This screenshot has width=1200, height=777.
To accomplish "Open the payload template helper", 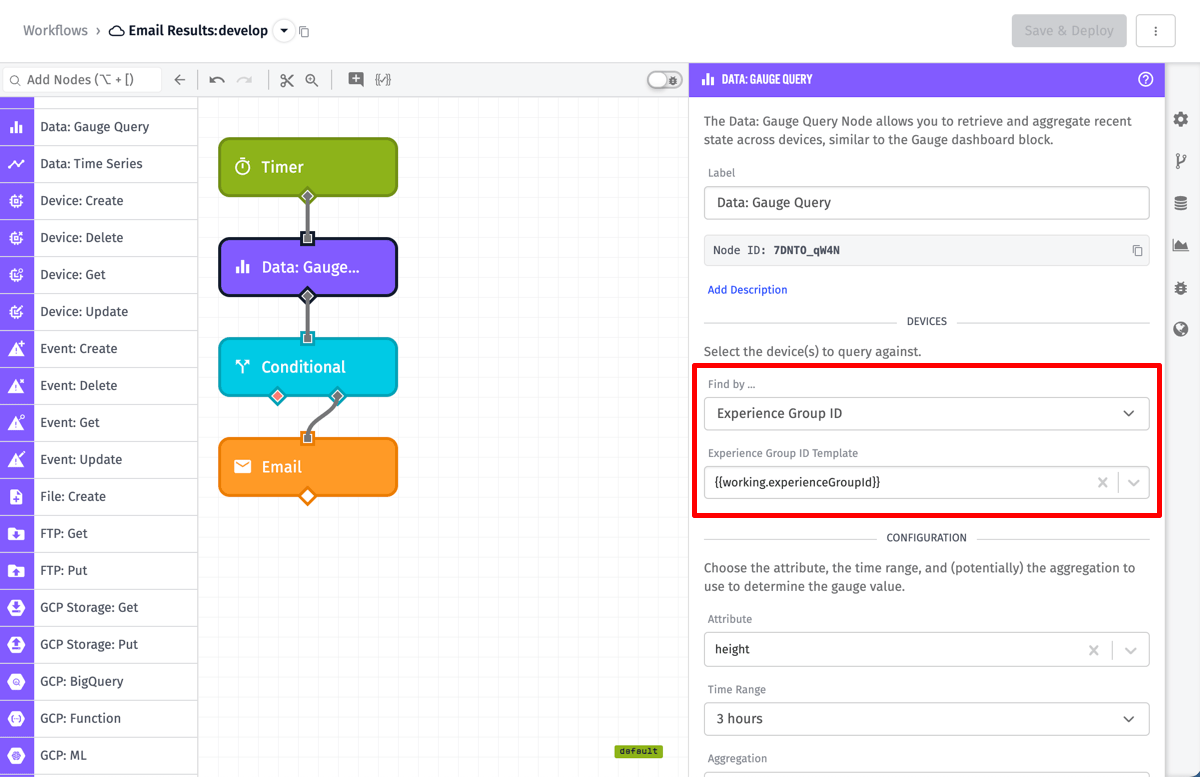I will pos(382,80).
